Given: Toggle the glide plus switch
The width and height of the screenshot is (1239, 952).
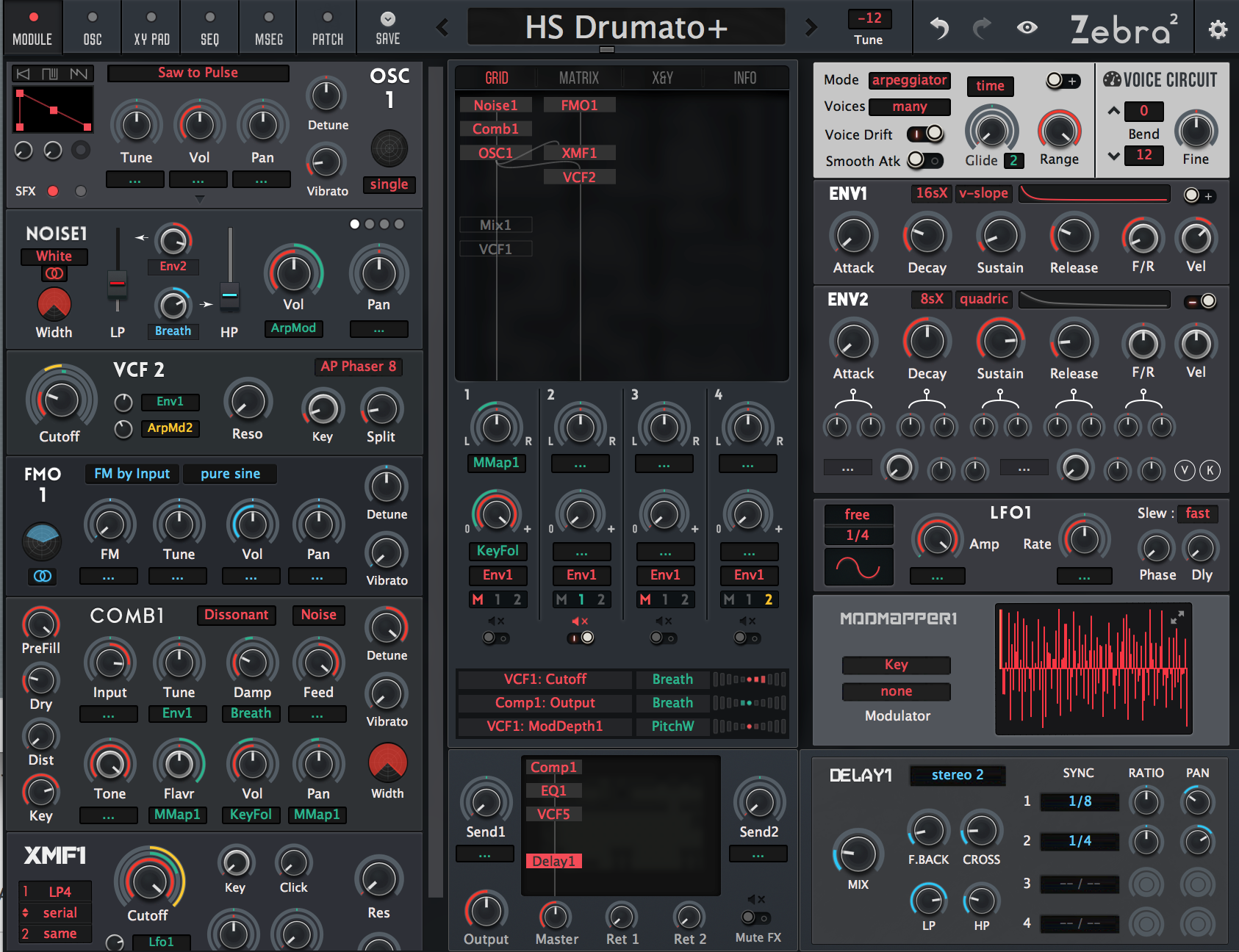Looking at the screenshot, I should (1063, 81).
